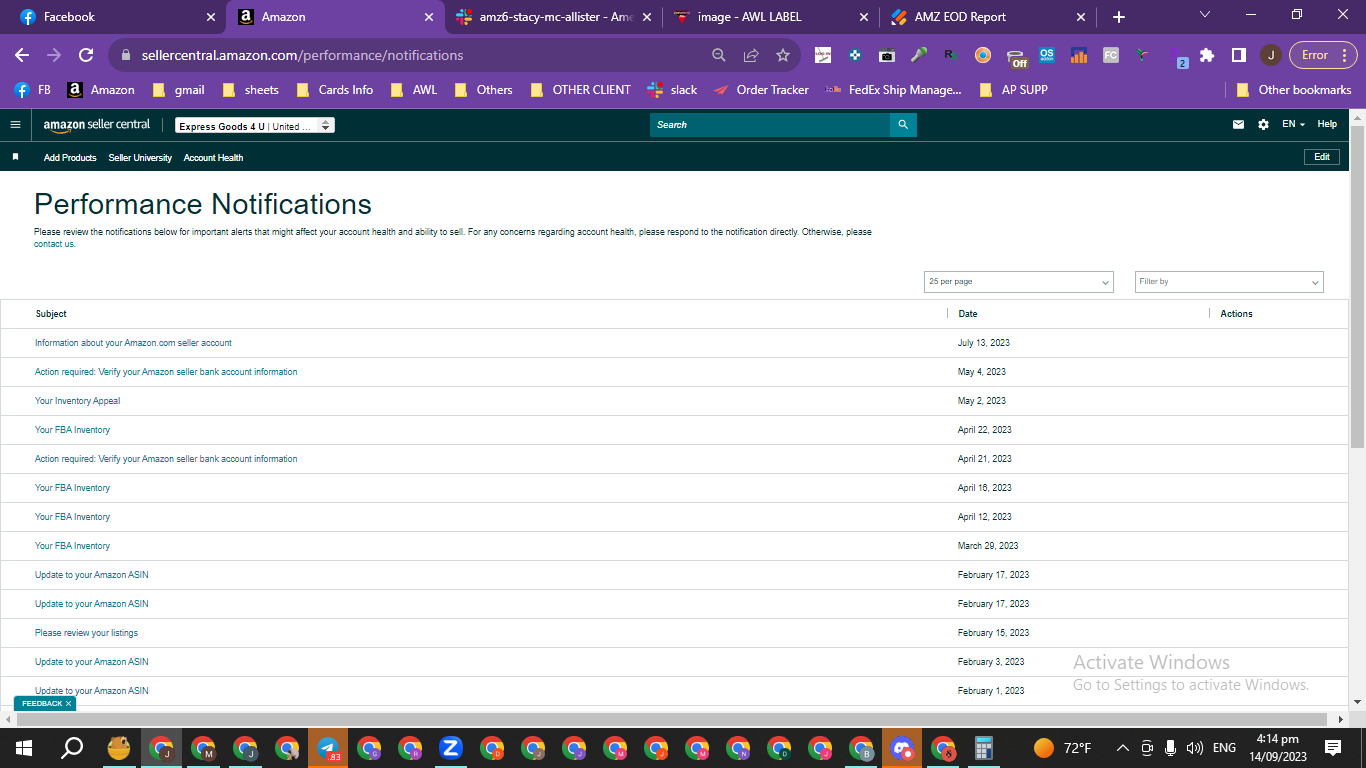This screenshot has height=768, width=1366.
Task: Open the Calculator app in the taskbar
Action: click(984, 748)
